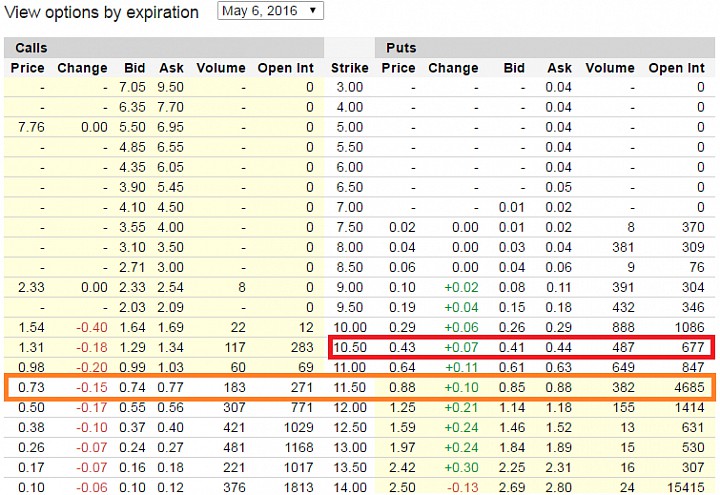Click the puts Change column header
This screenshot has width=720, height=495.
coord(453,68)
